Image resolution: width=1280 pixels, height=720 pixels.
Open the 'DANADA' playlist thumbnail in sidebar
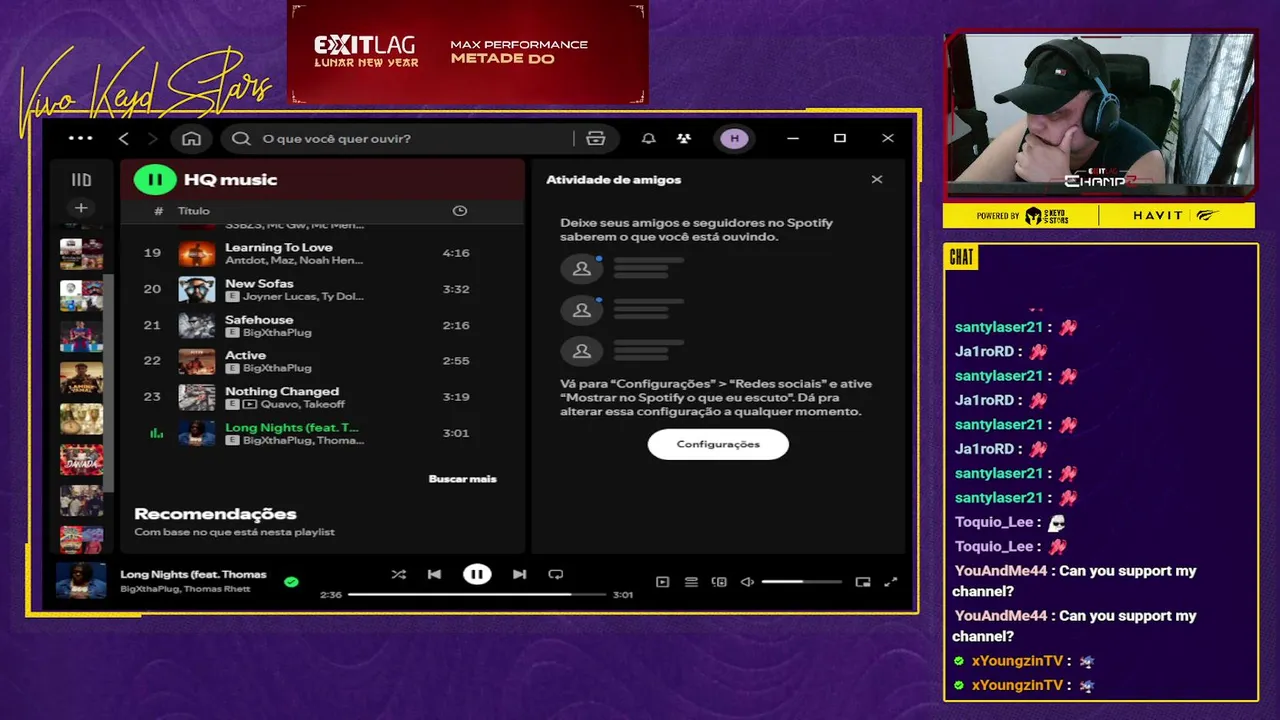tap(81, 460)
